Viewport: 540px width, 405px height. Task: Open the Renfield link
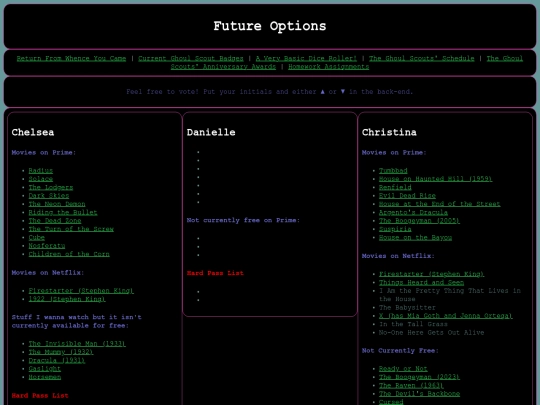click(395, 187)
